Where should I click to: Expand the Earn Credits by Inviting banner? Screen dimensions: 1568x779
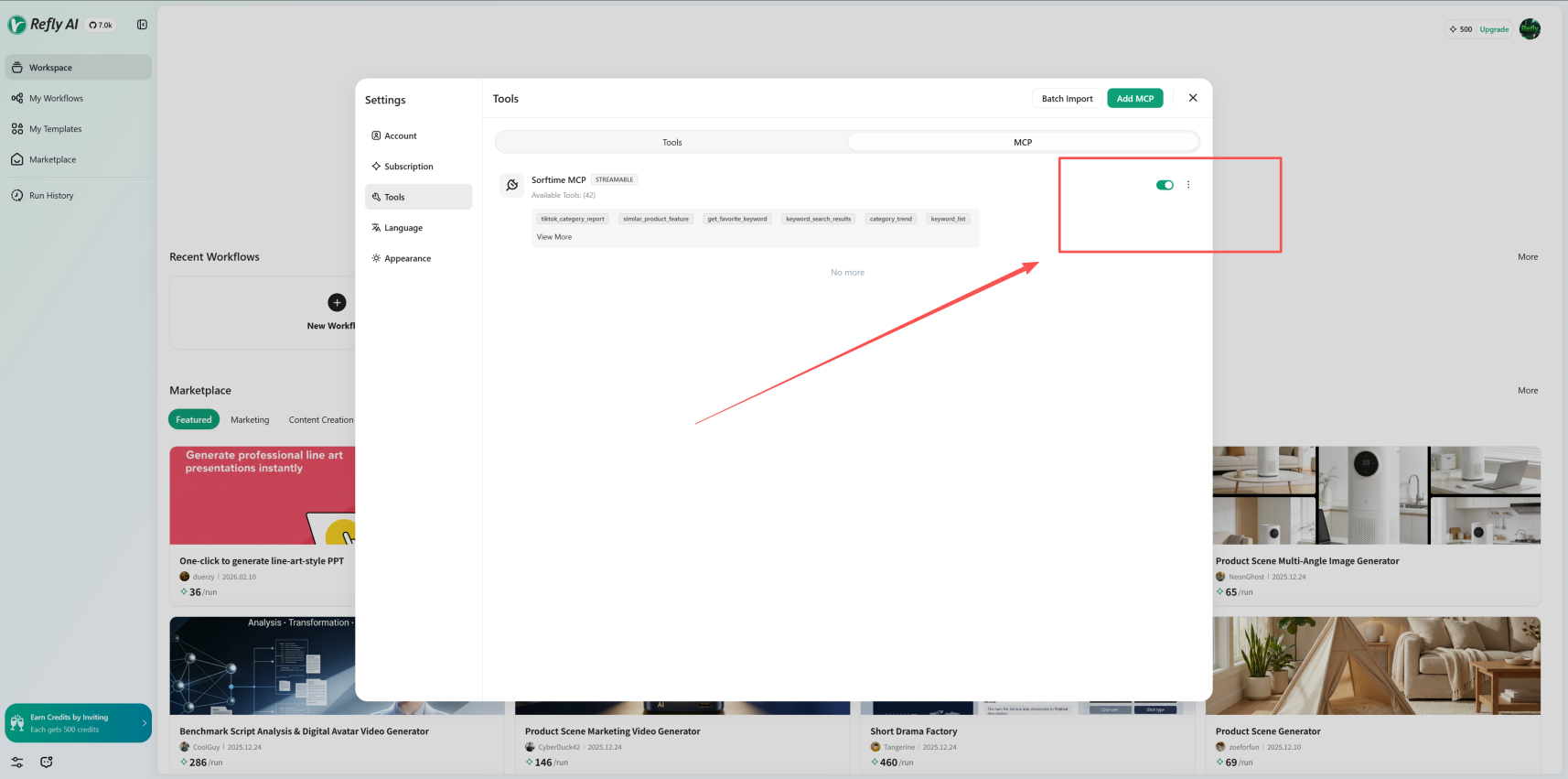[x=144, y=723]
